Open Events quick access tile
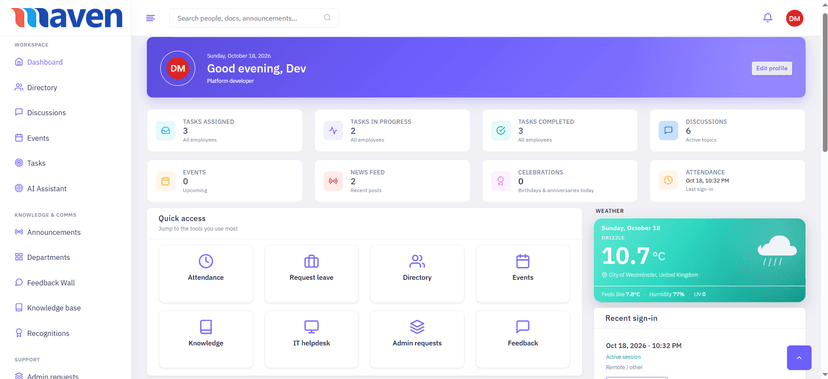 pos(523,273)
